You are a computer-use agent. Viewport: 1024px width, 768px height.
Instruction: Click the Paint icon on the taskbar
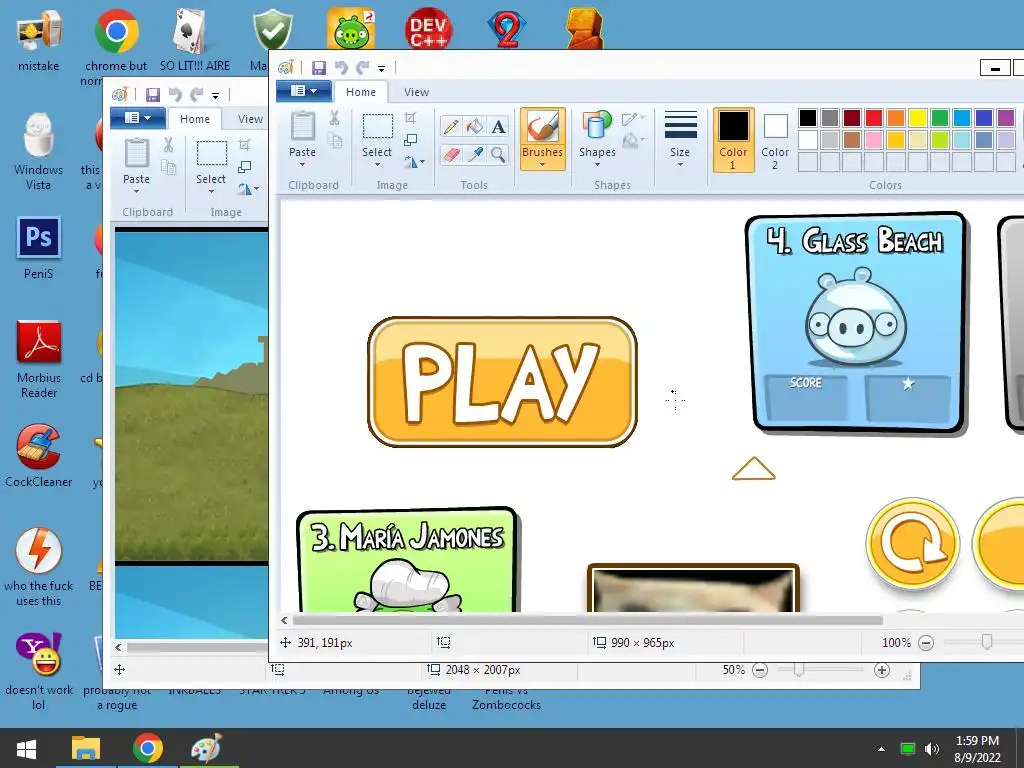tap(207, 748)
